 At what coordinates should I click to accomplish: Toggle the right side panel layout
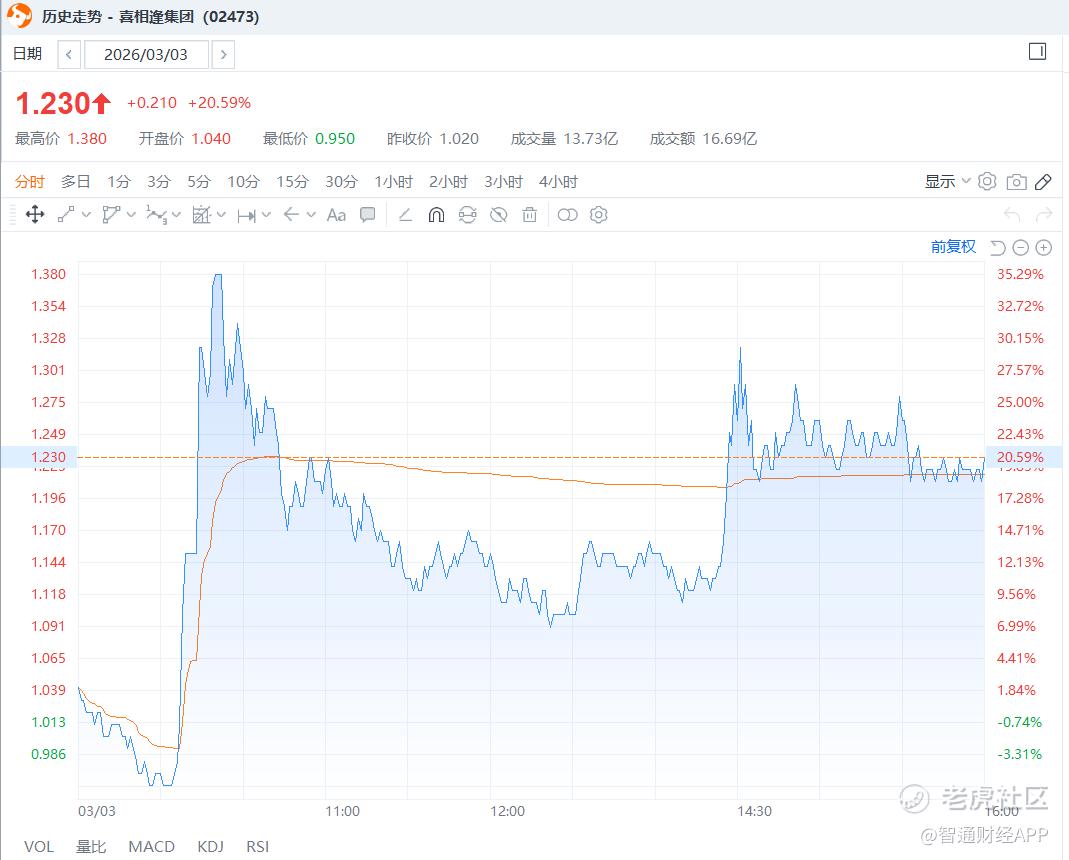(1037, 52)
